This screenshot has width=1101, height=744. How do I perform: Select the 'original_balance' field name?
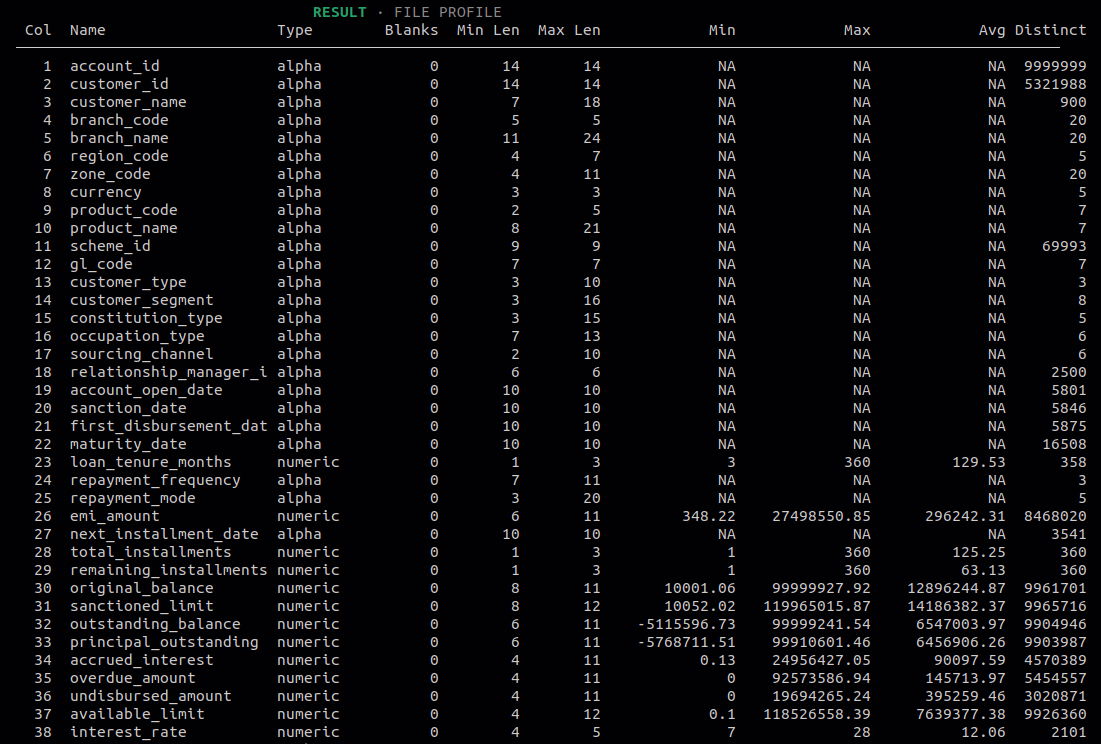pos(142,588)
